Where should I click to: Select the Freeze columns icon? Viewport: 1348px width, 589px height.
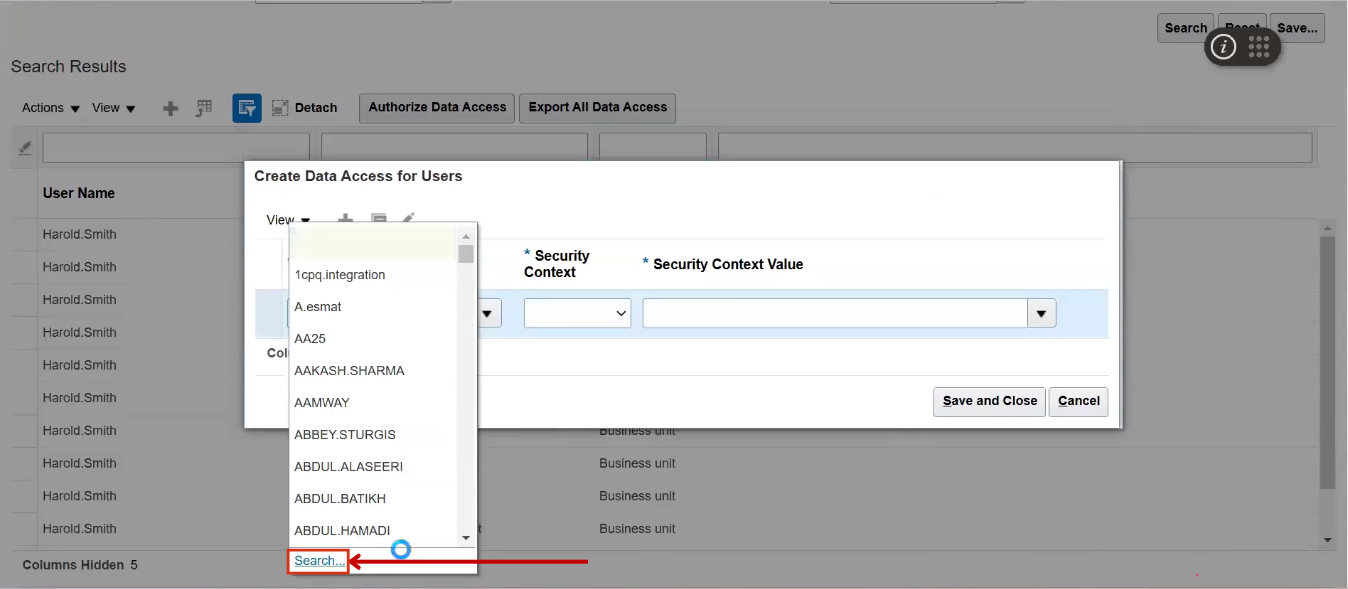[203, 107]
